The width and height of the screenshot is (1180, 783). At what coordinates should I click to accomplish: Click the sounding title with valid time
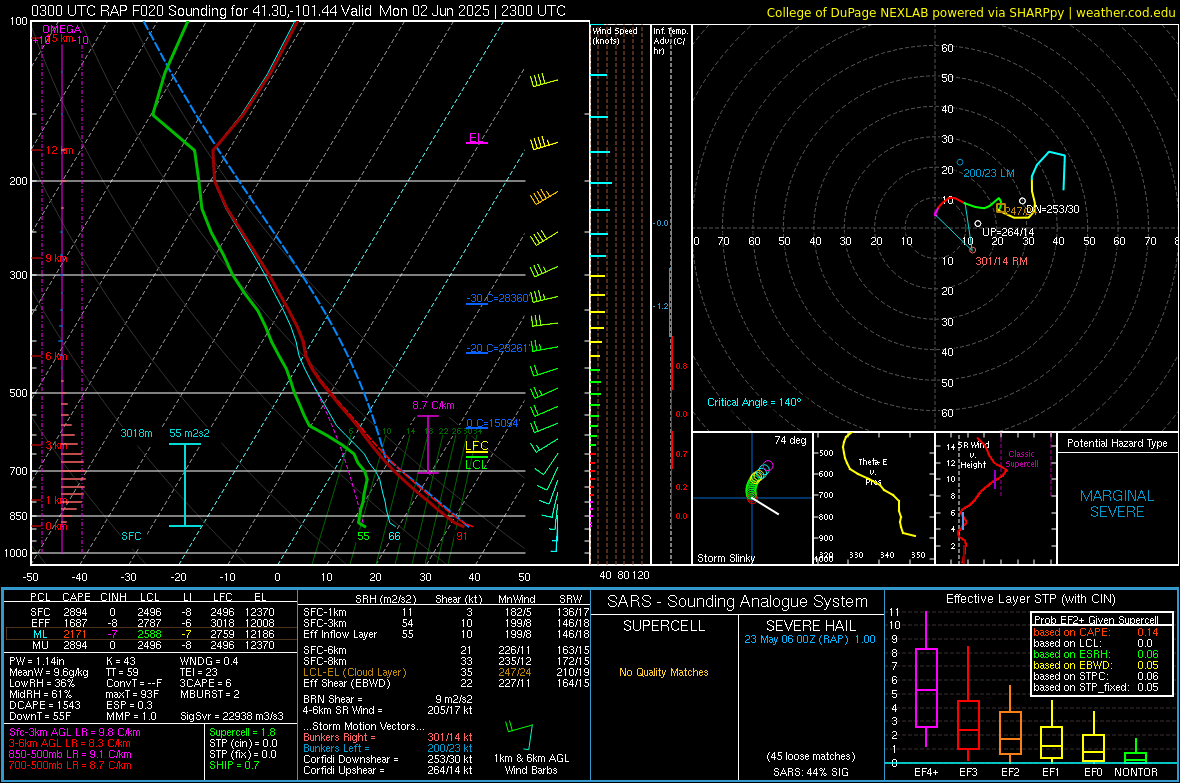(x=298, y=11)
